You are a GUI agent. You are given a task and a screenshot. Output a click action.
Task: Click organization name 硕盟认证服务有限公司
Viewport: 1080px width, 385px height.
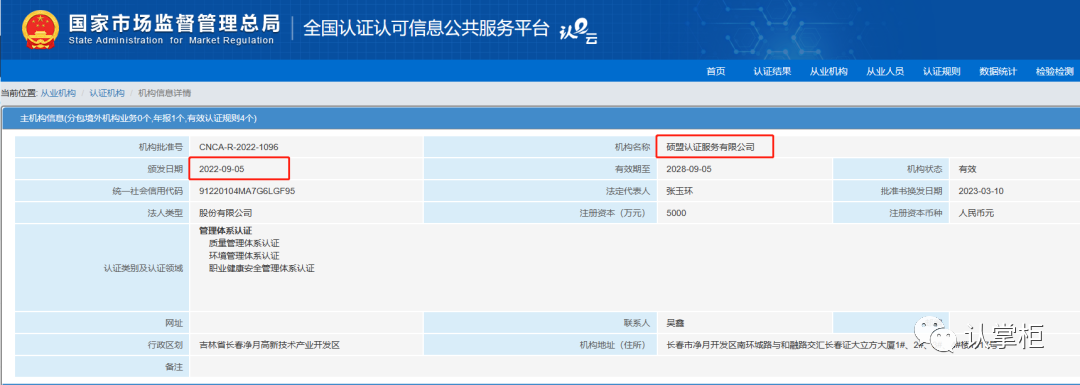tap(710, 147)
